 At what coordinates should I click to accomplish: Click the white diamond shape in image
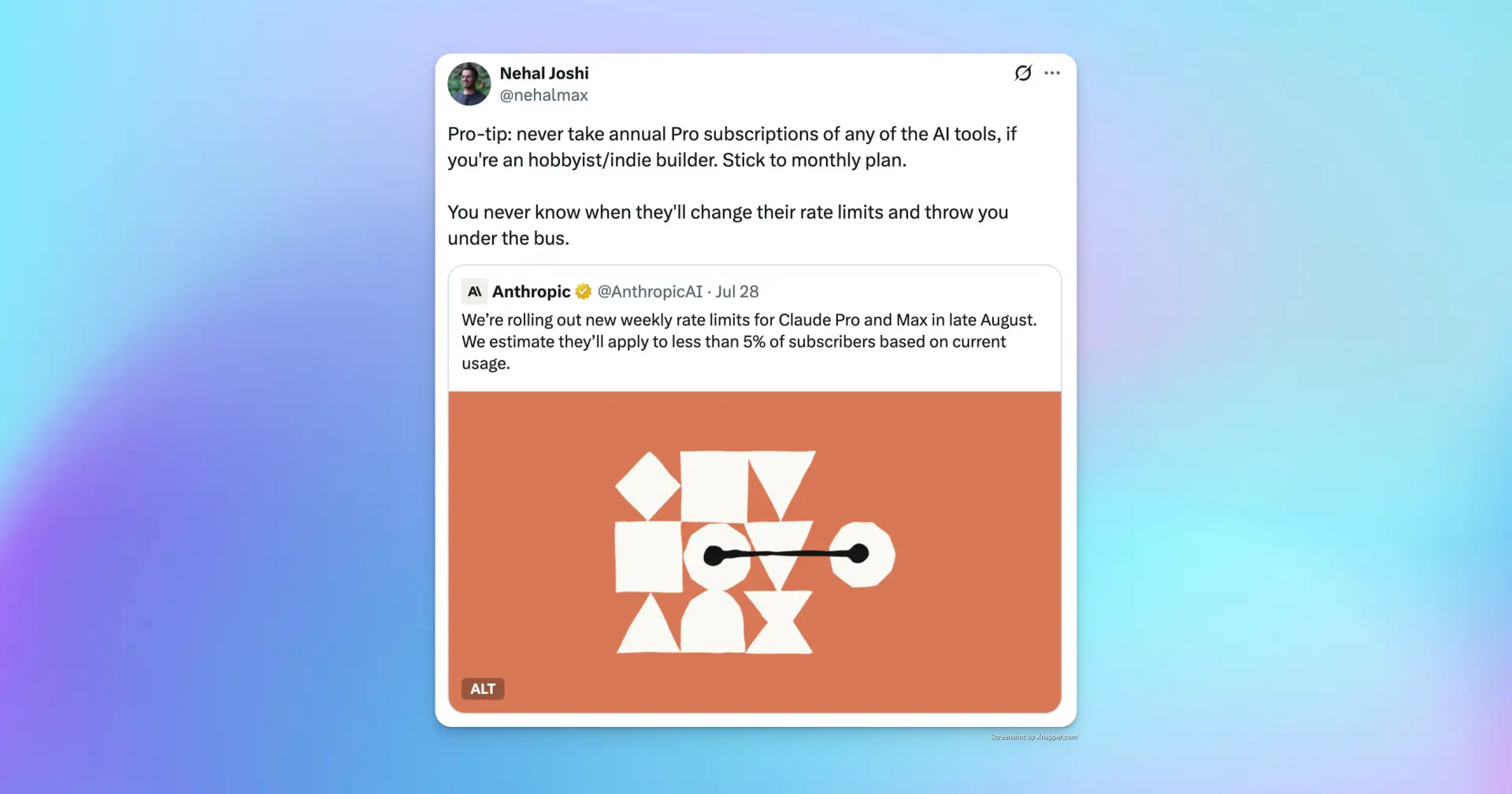[647, 486]
